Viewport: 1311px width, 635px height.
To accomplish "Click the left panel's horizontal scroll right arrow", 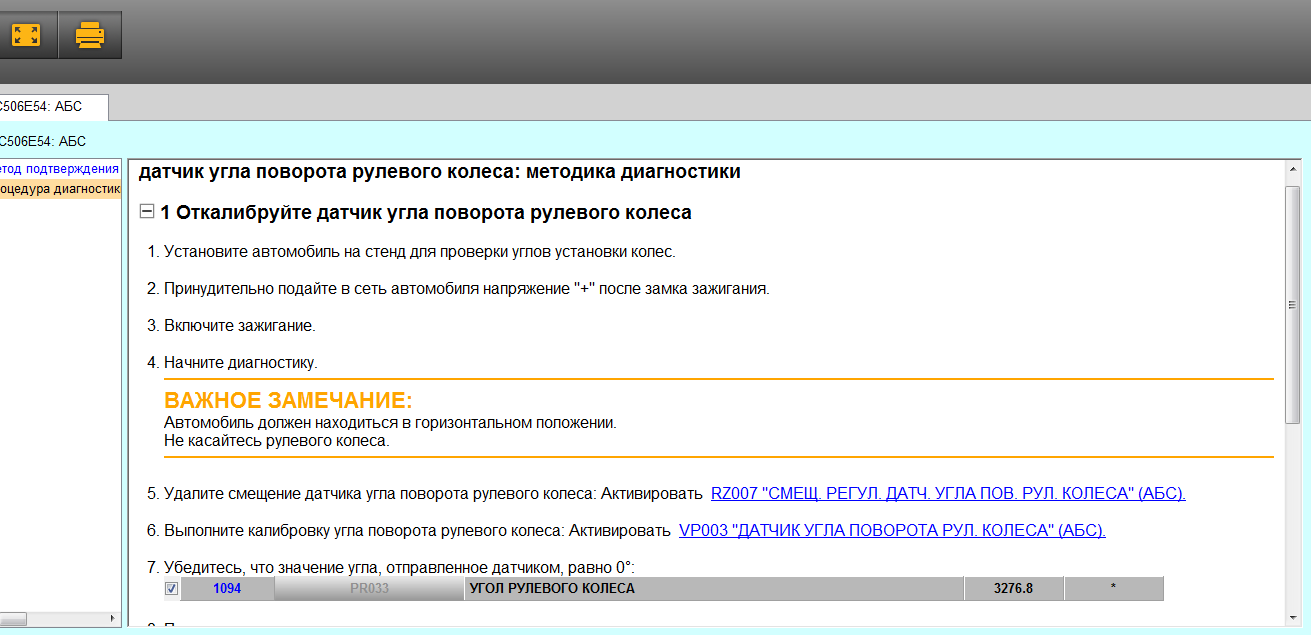I will click(111, 620).
